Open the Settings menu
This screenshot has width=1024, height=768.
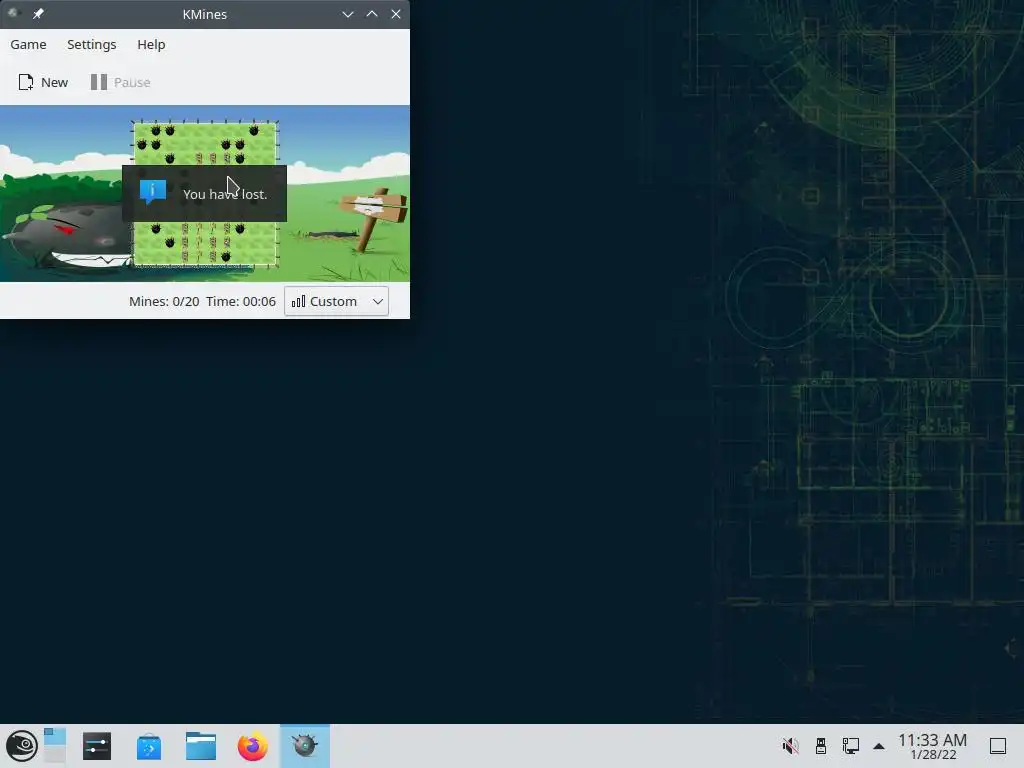point(91,44)
